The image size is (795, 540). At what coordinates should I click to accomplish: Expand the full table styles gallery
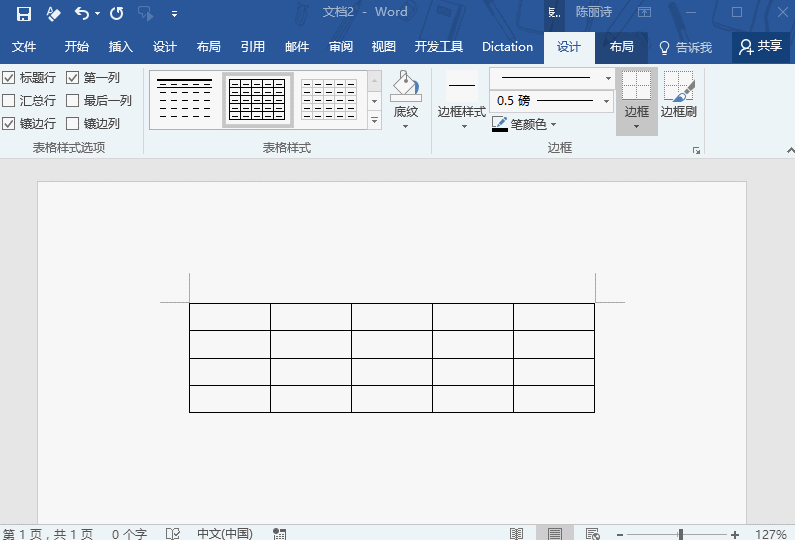pos(374,121)
